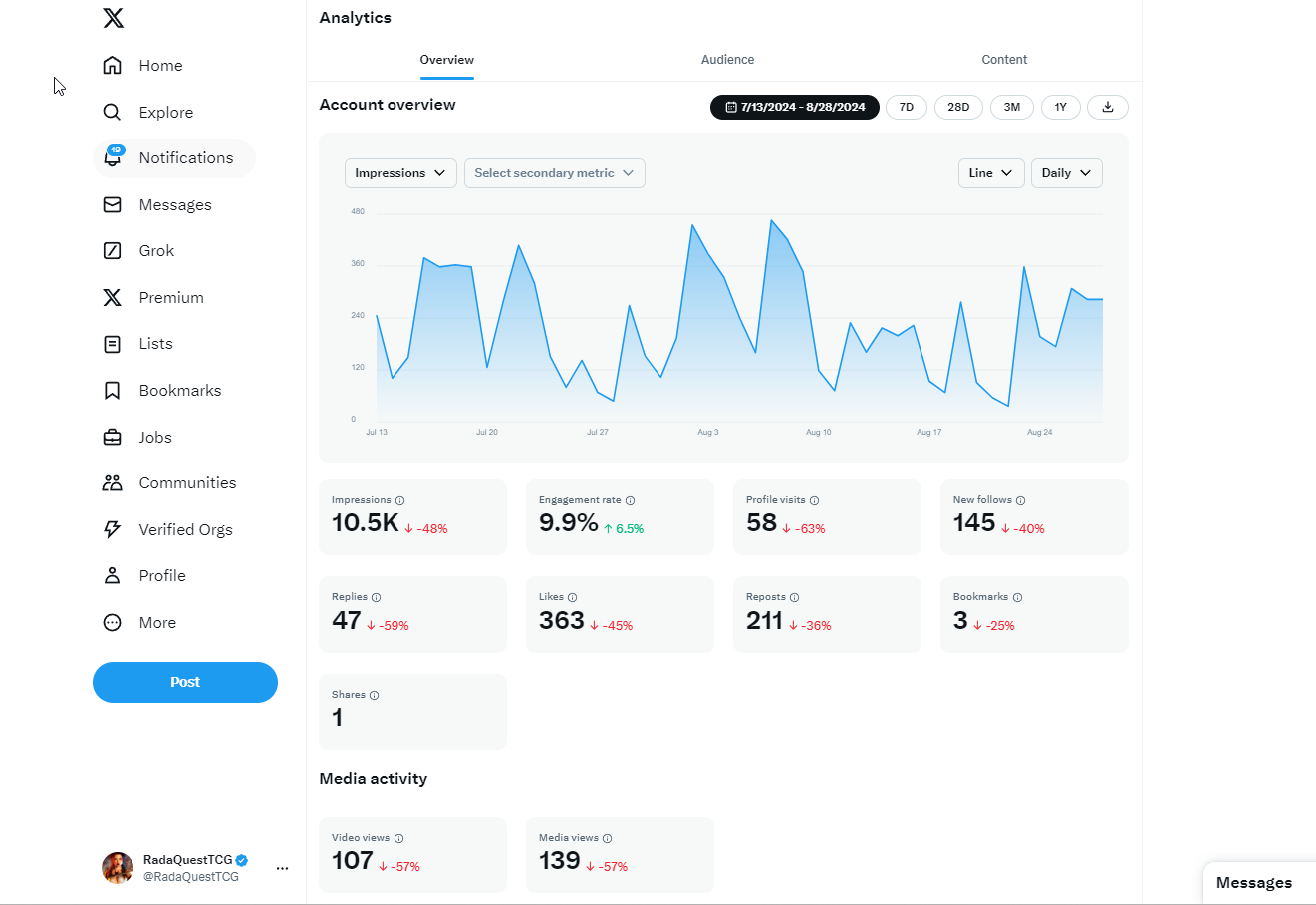Screen dimensions: 1316x905
Task: Open the Messages drawer at bottom
Action: (x=1259, y=883)
